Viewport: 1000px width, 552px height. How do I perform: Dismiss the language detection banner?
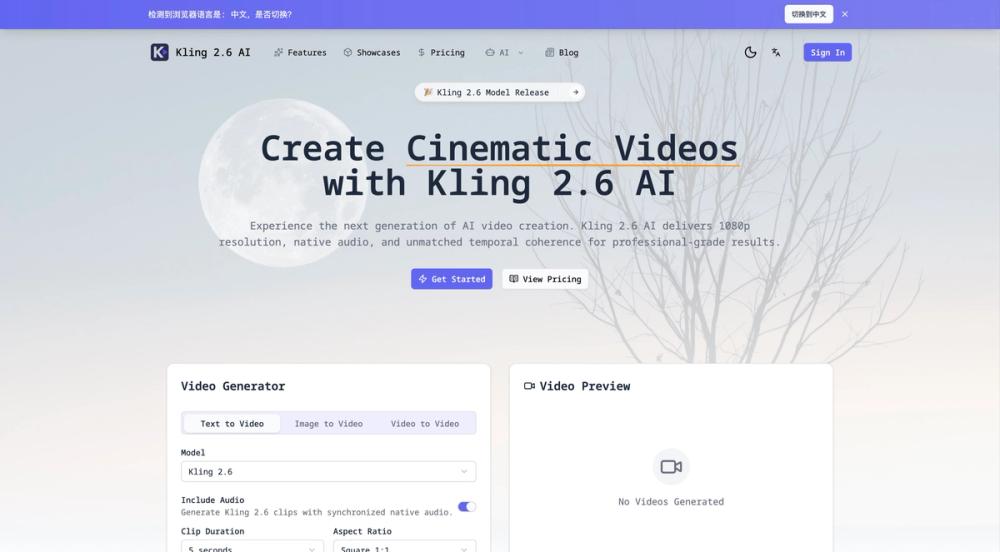click(x=844, y=14)
